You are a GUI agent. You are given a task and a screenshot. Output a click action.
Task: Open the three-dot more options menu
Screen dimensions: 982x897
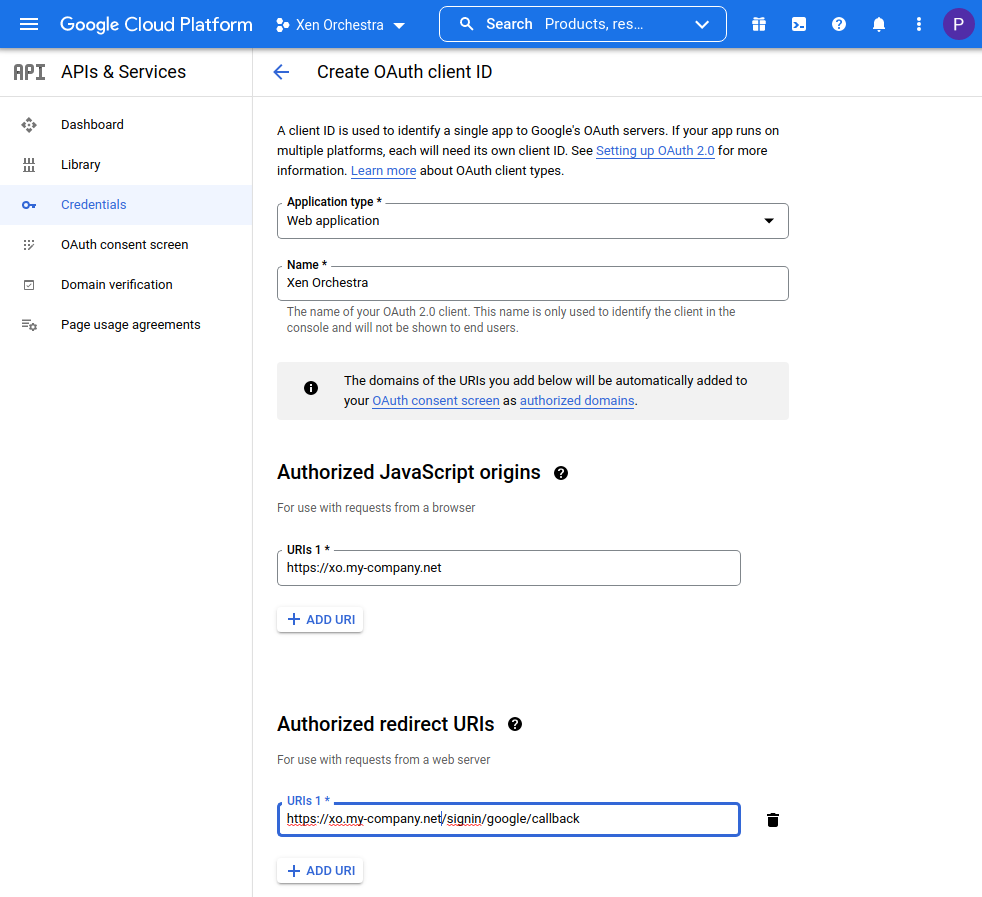[x=919, y=24]
